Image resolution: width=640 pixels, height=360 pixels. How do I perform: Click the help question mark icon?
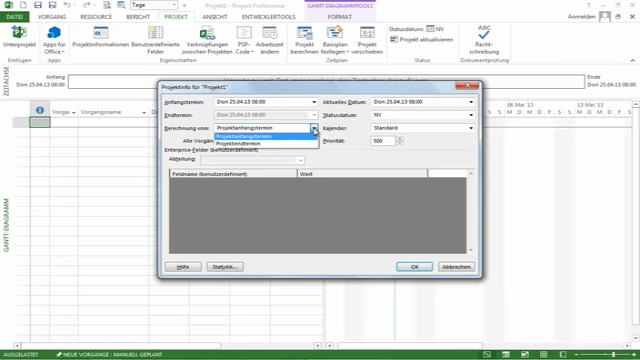pyautogui.click(x=589, y=5)
